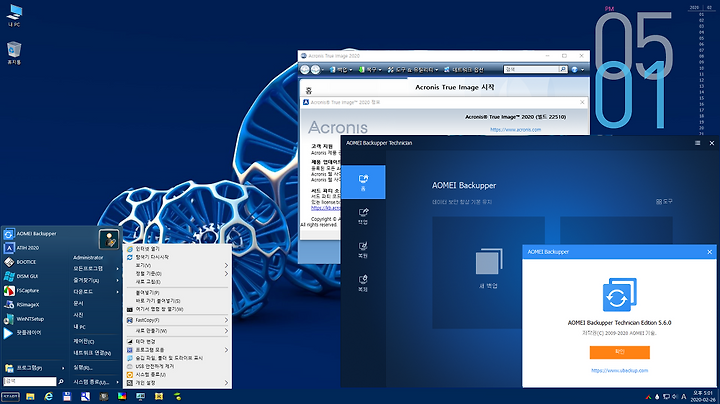Click Acronis 네트워크 옵션 toolbar button

464,70
